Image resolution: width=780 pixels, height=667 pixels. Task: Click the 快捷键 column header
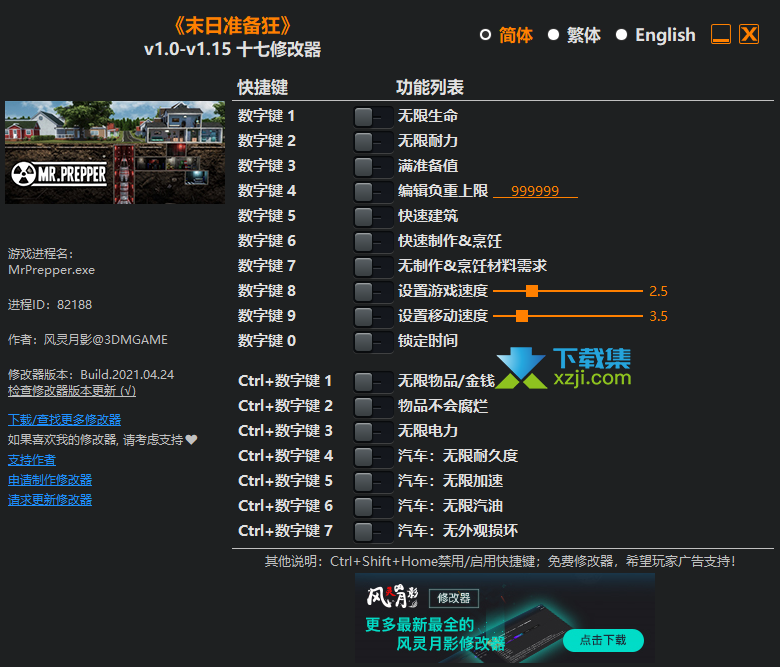pos(263,88)
